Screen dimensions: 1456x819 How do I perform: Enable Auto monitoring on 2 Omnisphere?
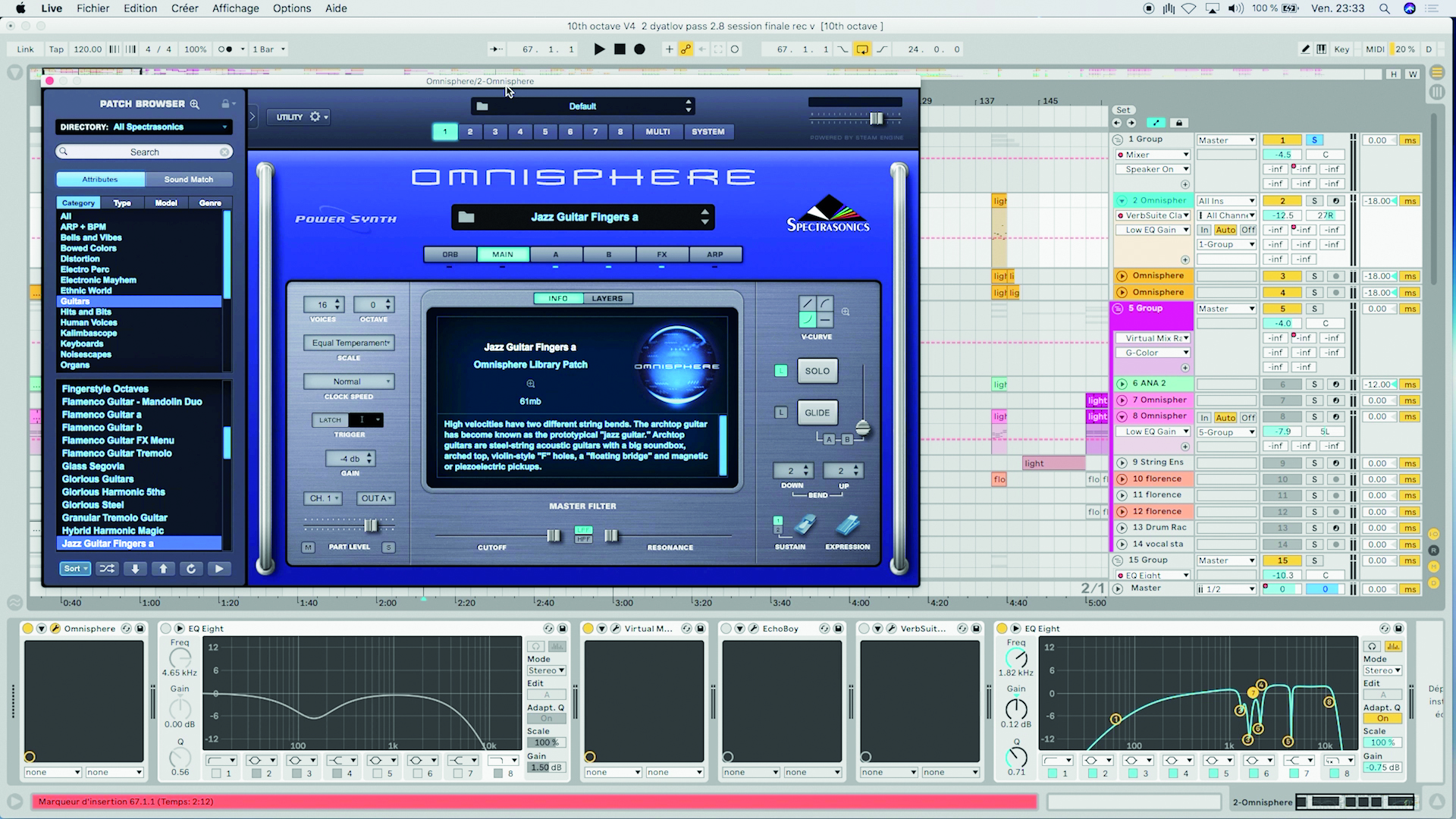pyautogui.click(x=1225, y=230)
